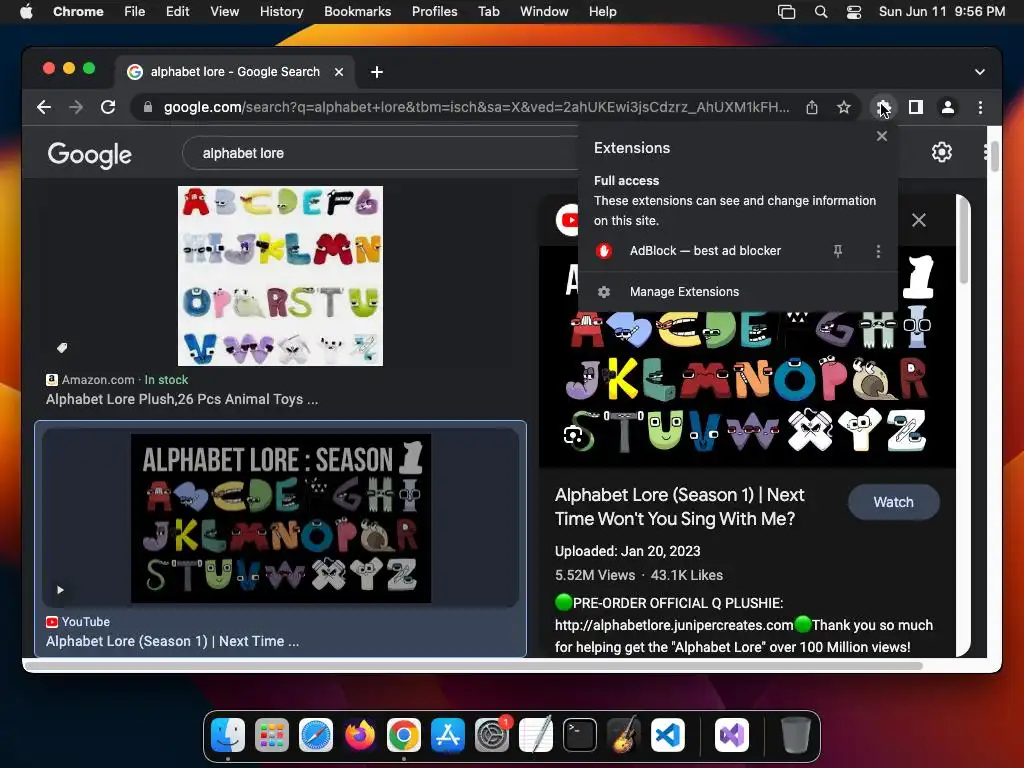Open the Chrome menu in menu bar
This screenshot has width=1024, height=768.
78,11
